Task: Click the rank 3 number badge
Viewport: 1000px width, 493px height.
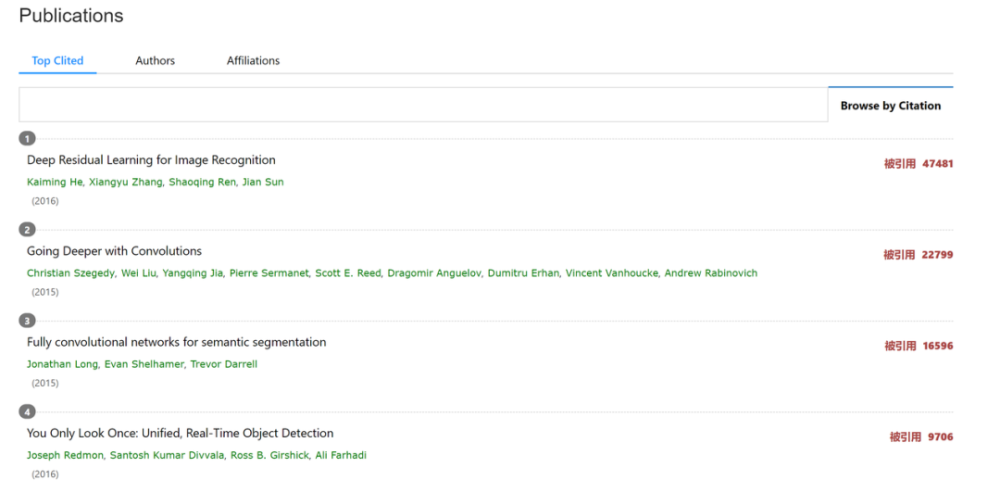Action: (x=28, y=320)
